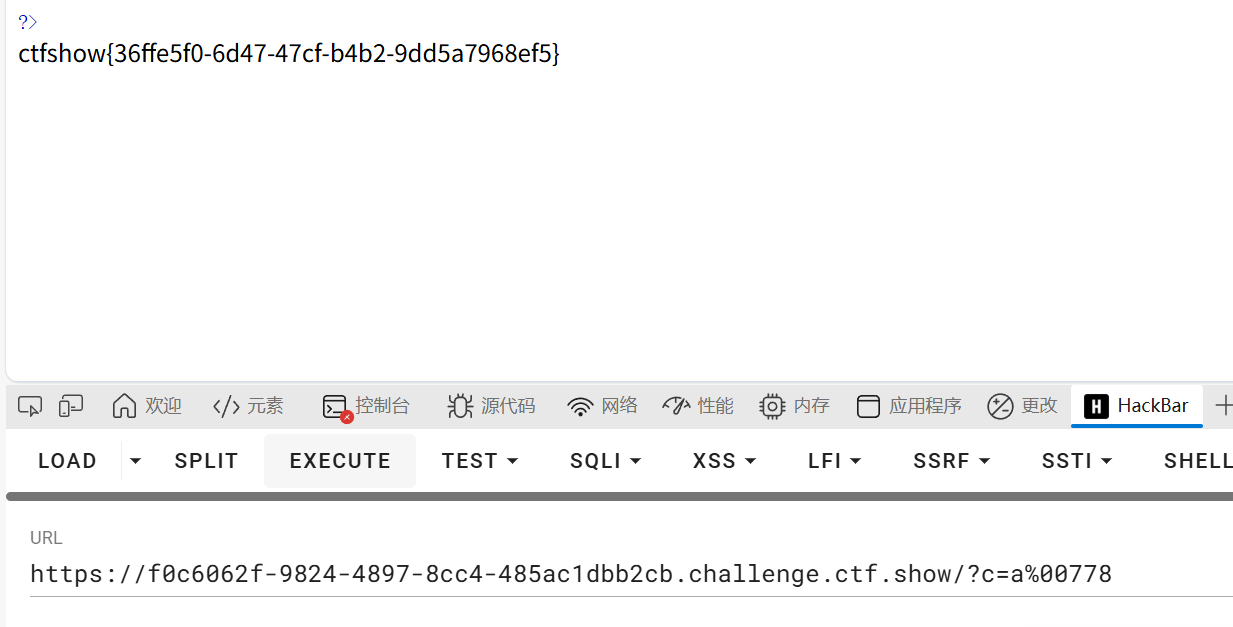
Task: Switch to the Changes (更改) tab
Action: click(x=1022, y=406)
